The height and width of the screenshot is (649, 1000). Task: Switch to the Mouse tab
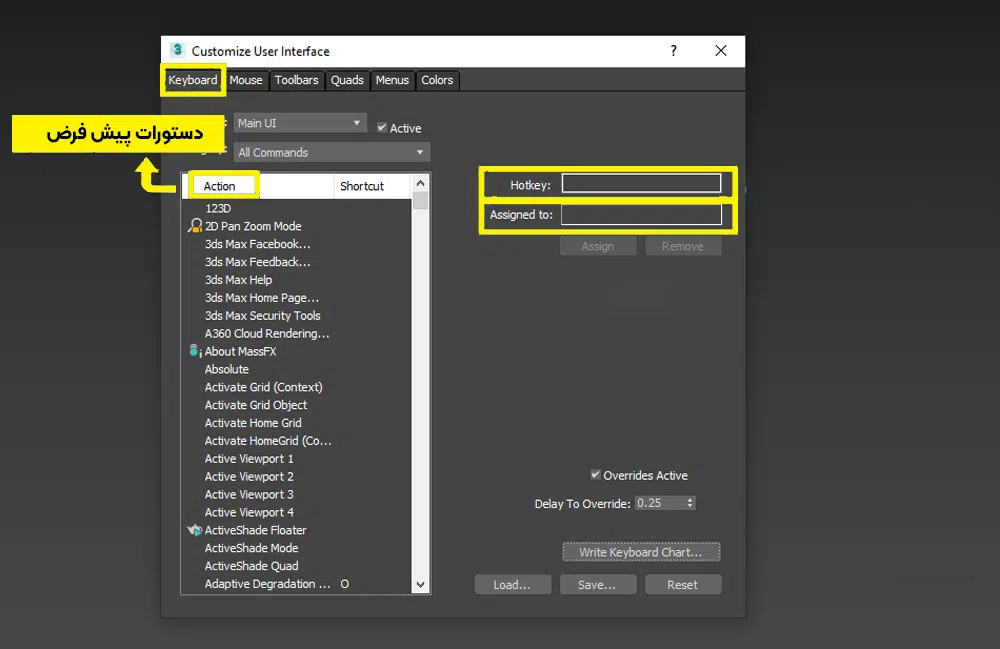[x=246, y=80]
